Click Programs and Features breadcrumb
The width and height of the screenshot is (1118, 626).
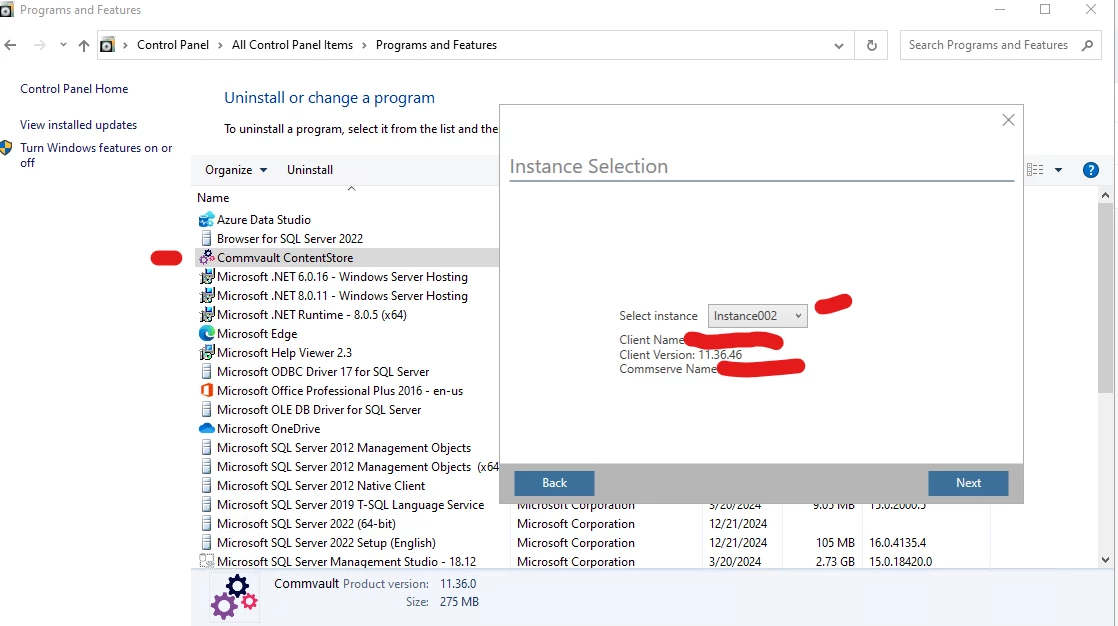pyautogui.click(x=436, y=45)
